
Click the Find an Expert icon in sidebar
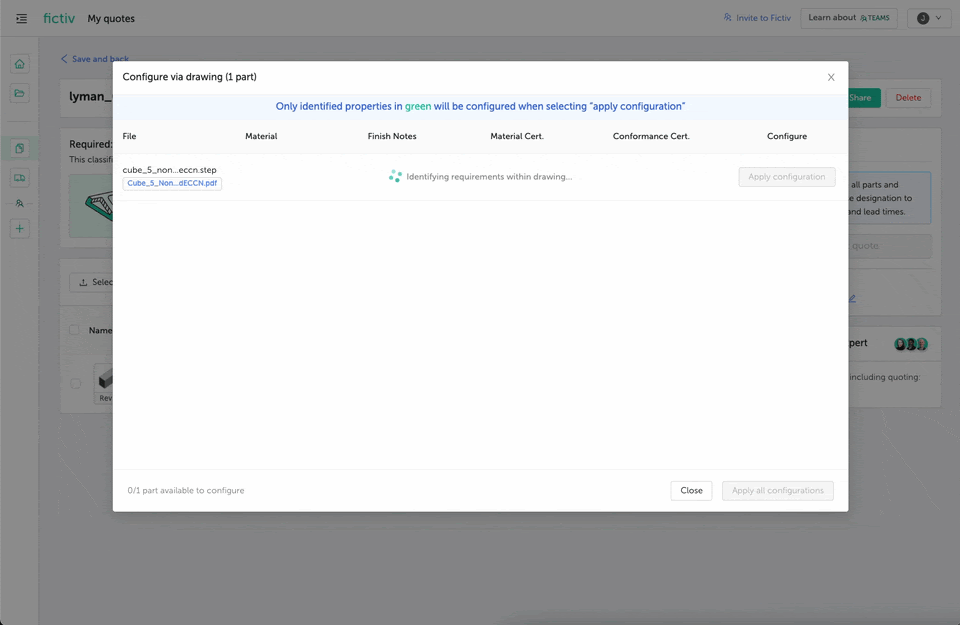[x=19, y=202]
